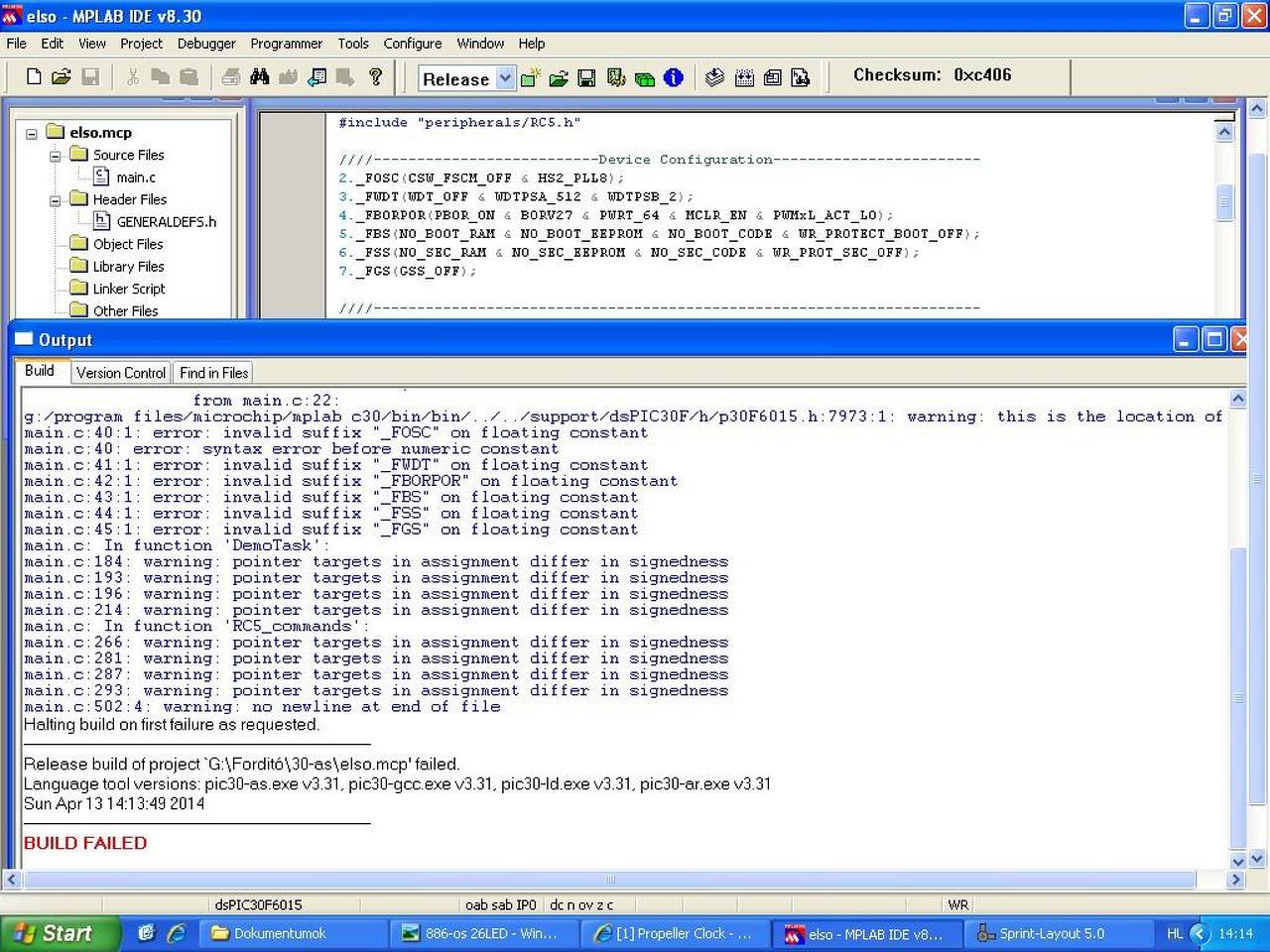
Task: Click the Cut scissors toolbar icon
Action: 133,76
